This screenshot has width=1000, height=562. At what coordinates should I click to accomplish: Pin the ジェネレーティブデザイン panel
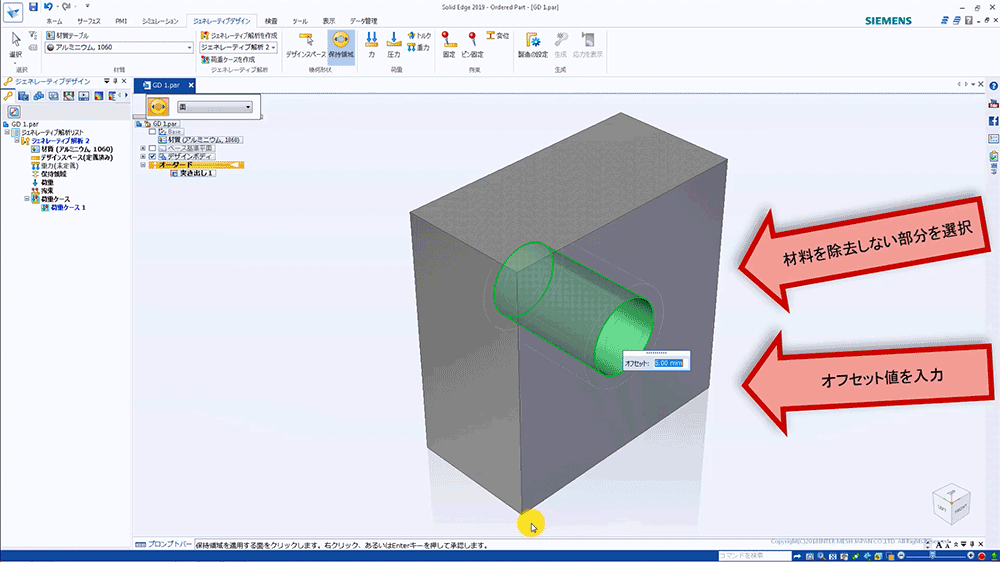tap(115, 81)
